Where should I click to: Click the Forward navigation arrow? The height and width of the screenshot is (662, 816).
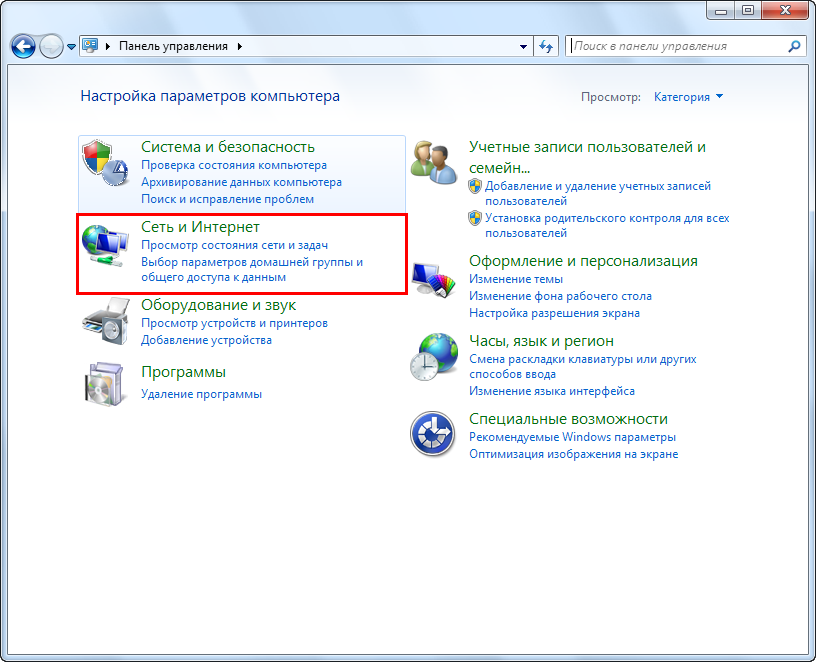point(51,46)
